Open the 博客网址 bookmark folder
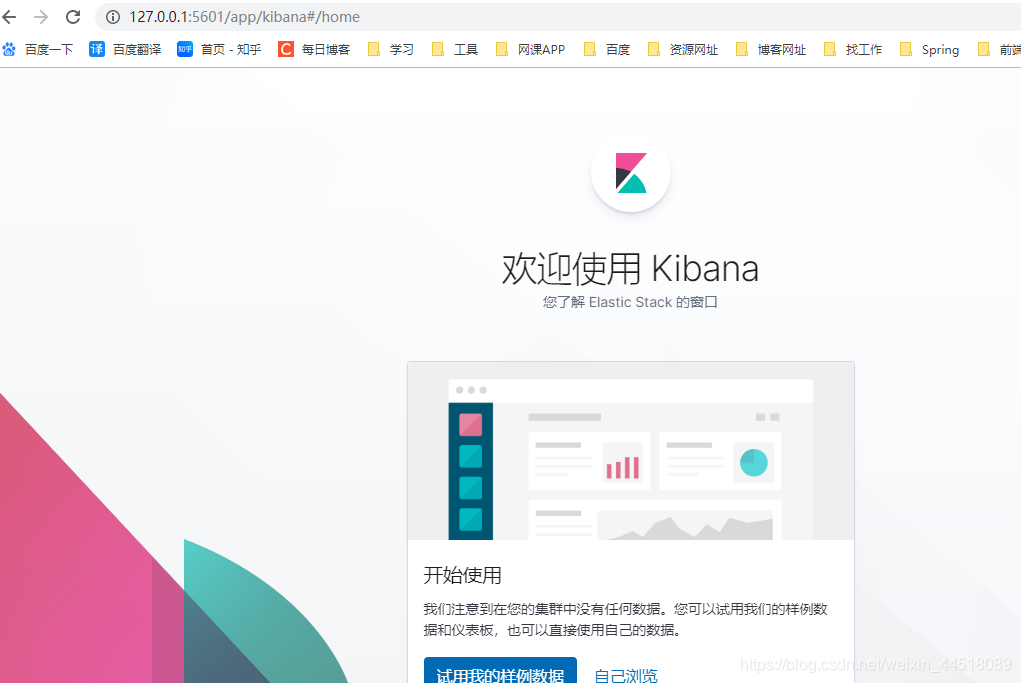The height and width of the screenshot is (683, 1021). pyautogui.click(x=770, y=49)
